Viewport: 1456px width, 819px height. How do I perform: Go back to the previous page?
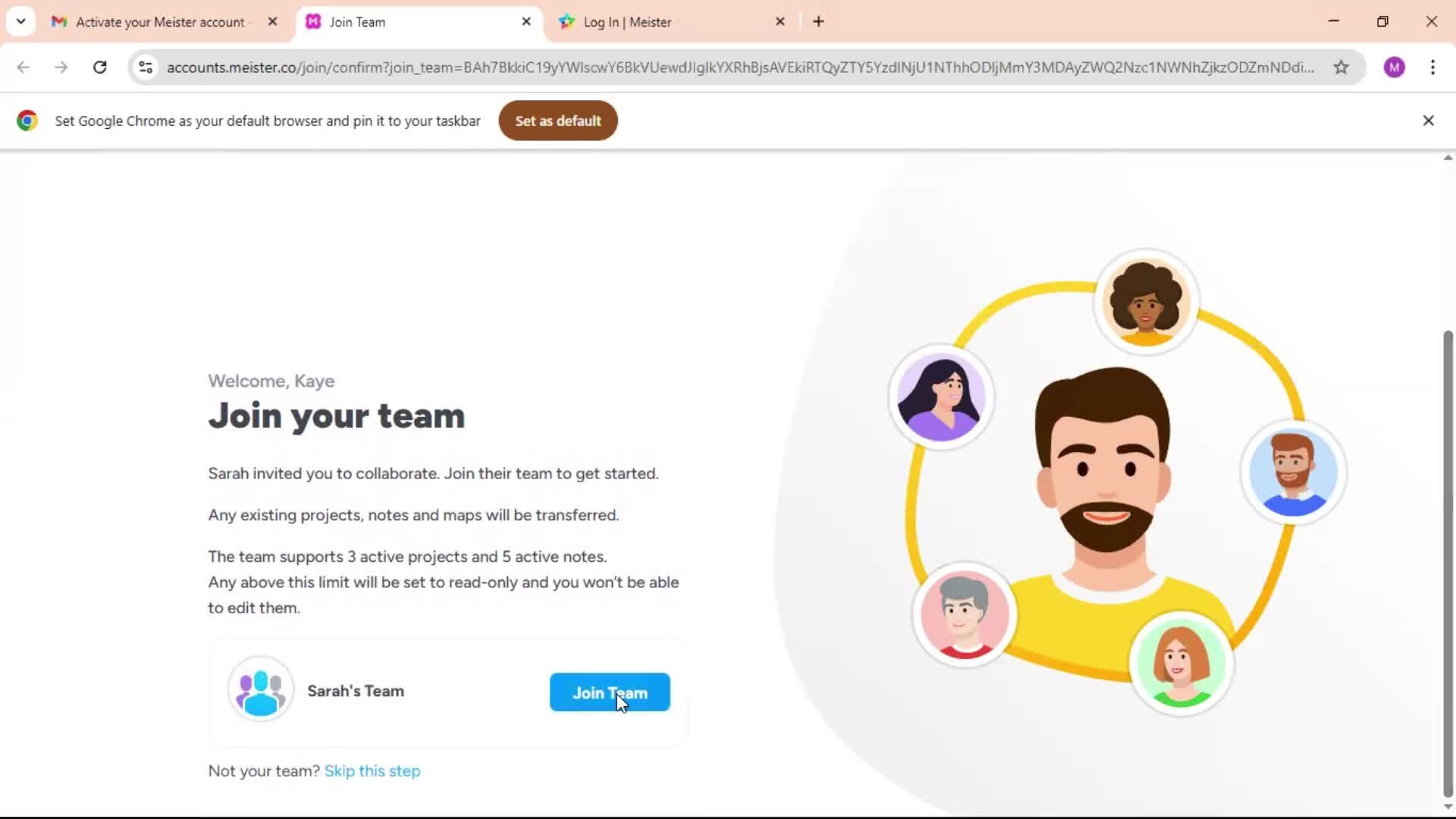pyautogui.click(x=24, y=67)
